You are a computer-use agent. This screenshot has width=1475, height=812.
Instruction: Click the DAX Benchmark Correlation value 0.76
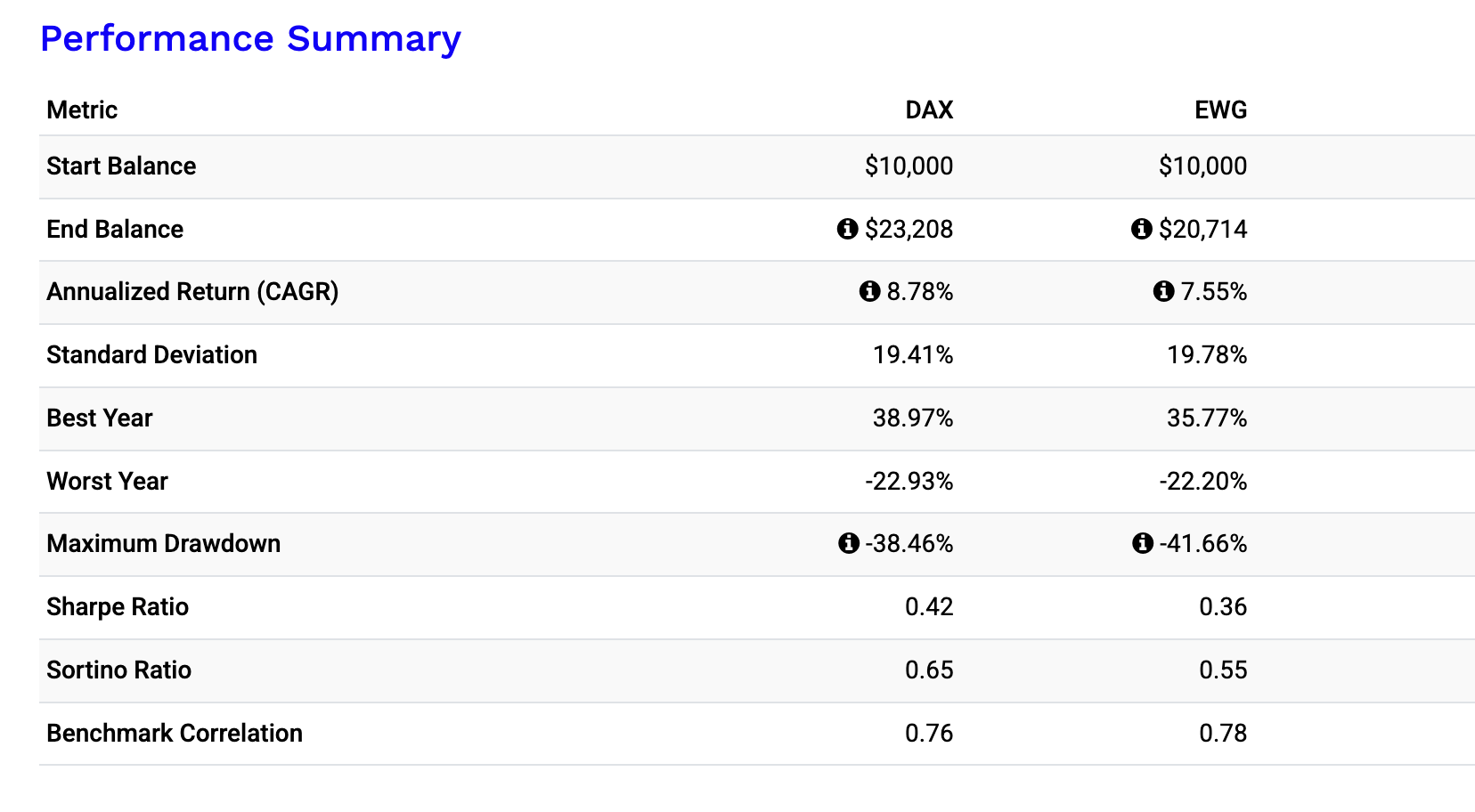pos(929,733)
